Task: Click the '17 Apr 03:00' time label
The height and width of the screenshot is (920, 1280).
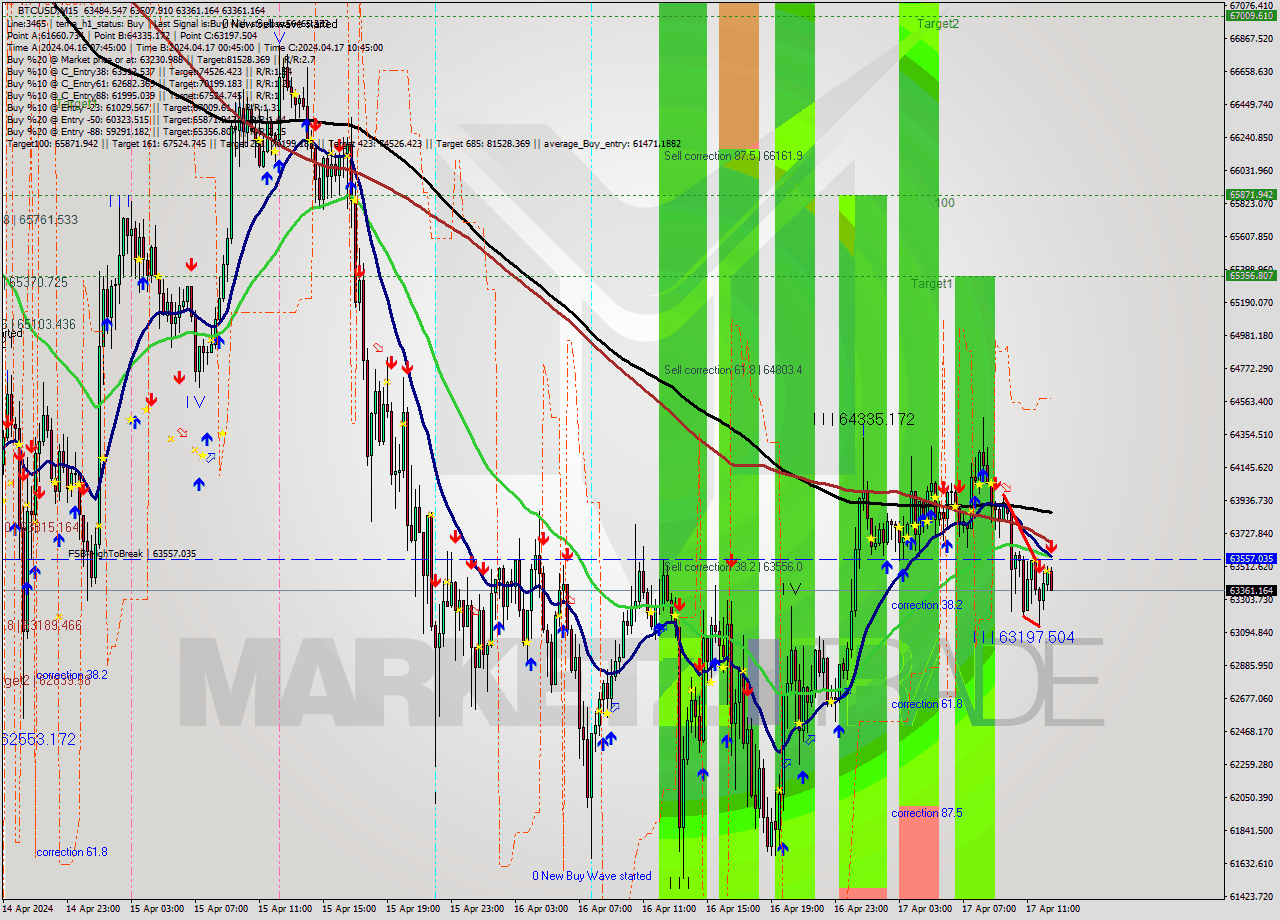Action: [x=926, y=909]
